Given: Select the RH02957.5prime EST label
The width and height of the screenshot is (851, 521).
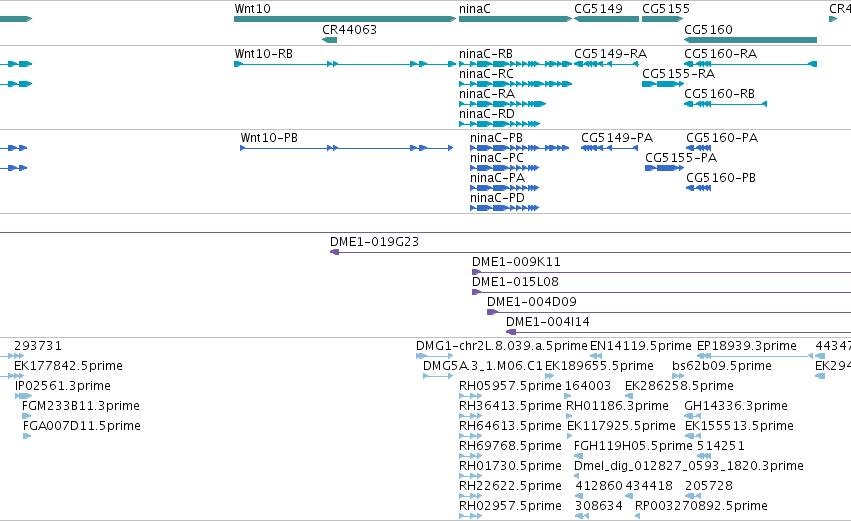Looking at the screenshot, I should click(x=510, y=507).
